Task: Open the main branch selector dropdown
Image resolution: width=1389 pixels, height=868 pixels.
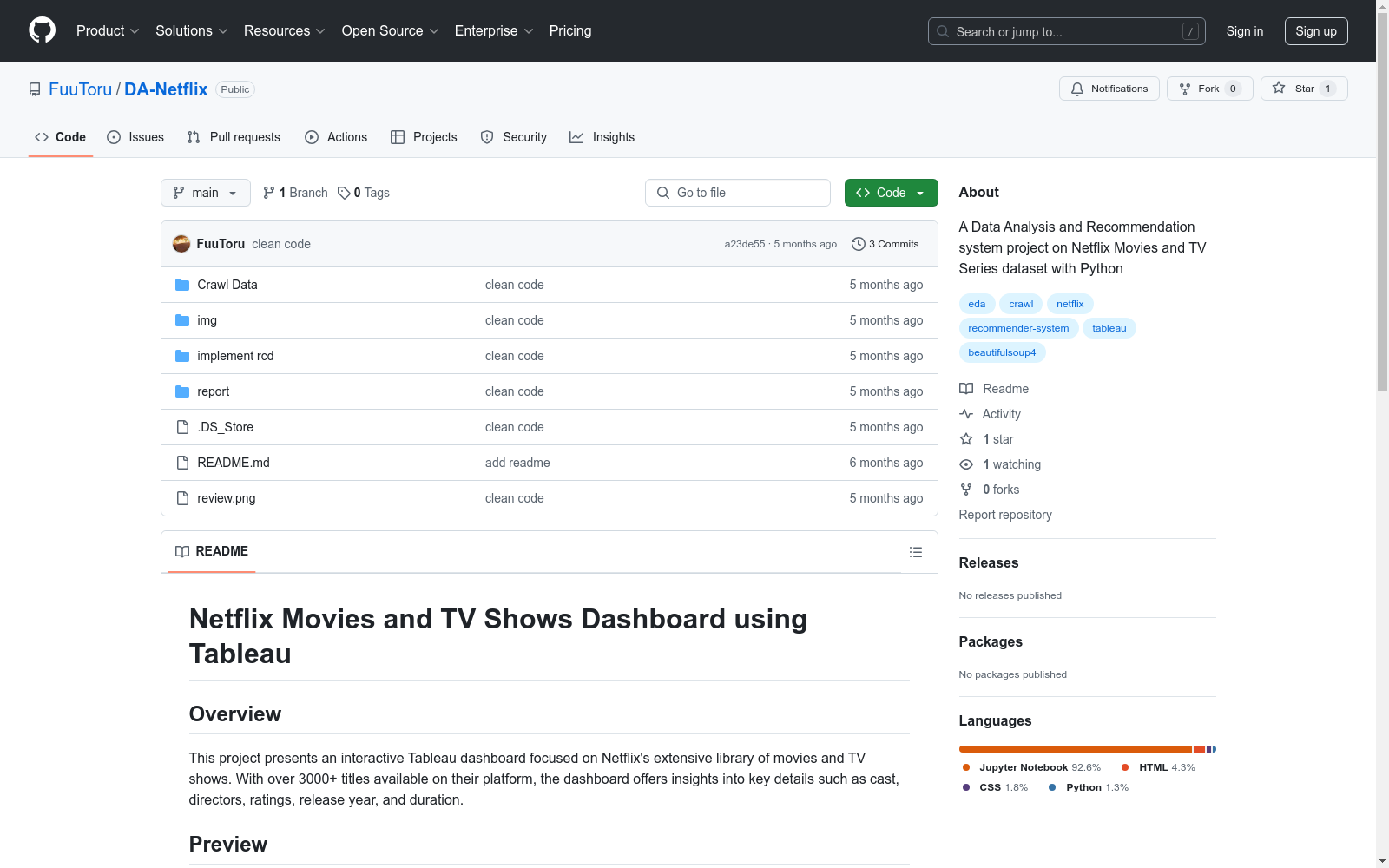Action: (206, 193)
